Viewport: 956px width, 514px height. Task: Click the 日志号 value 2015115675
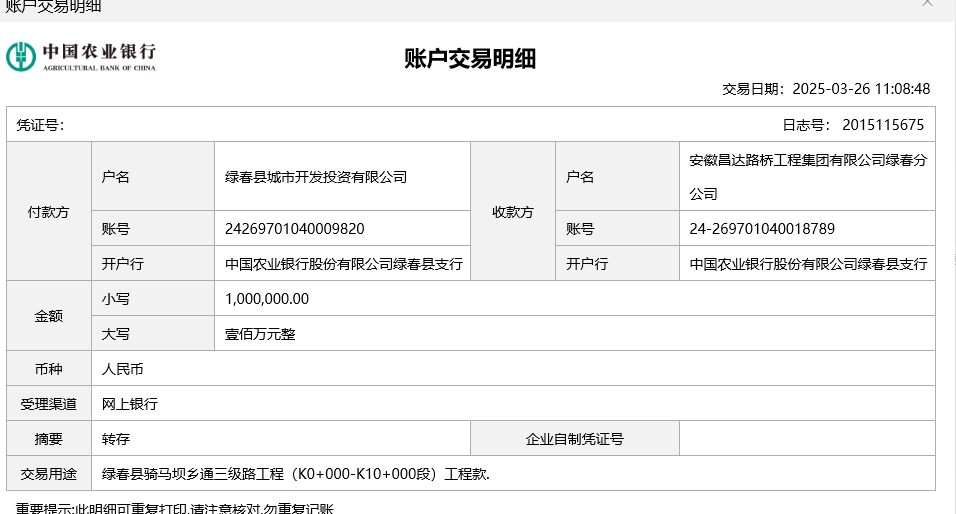(883, 125)
